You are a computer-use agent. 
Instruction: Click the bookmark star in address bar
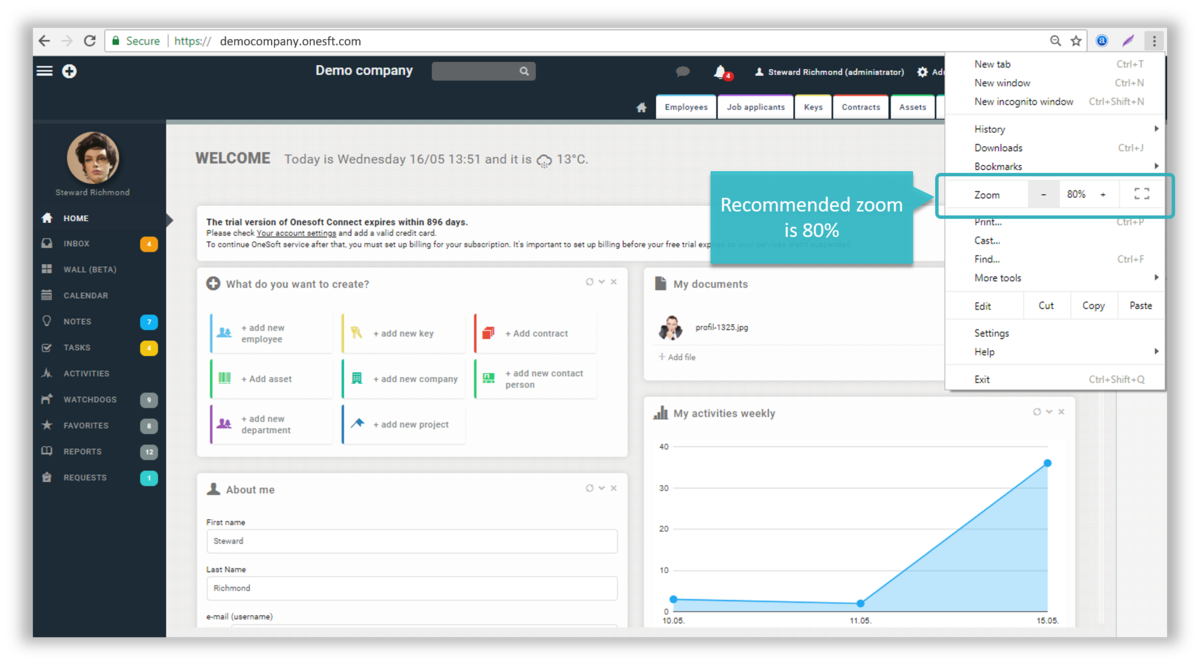[x=1076, y=41]
